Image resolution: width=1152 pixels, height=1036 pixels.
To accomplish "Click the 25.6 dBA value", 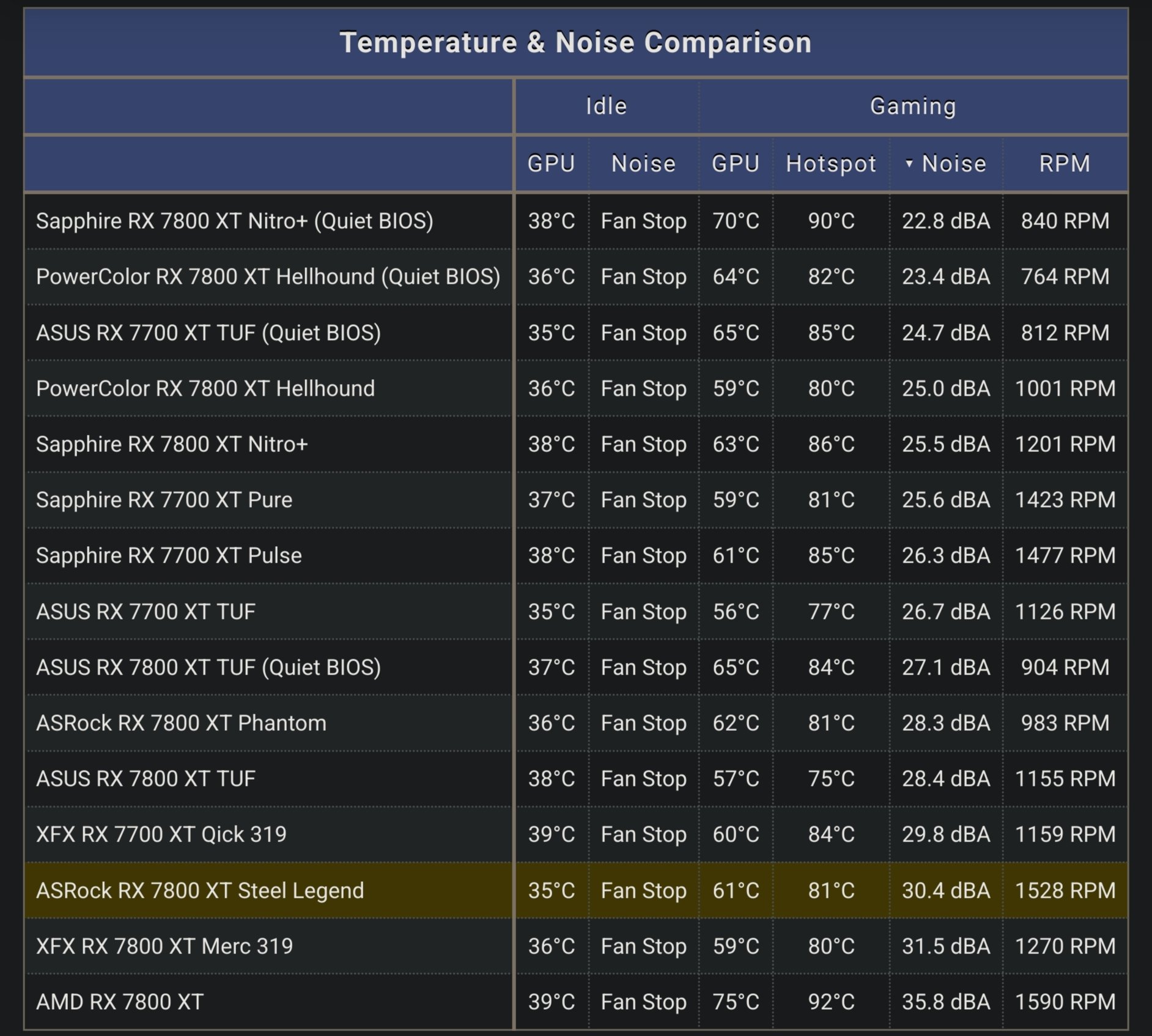I will pyautogui.click(x=946, y=500).
